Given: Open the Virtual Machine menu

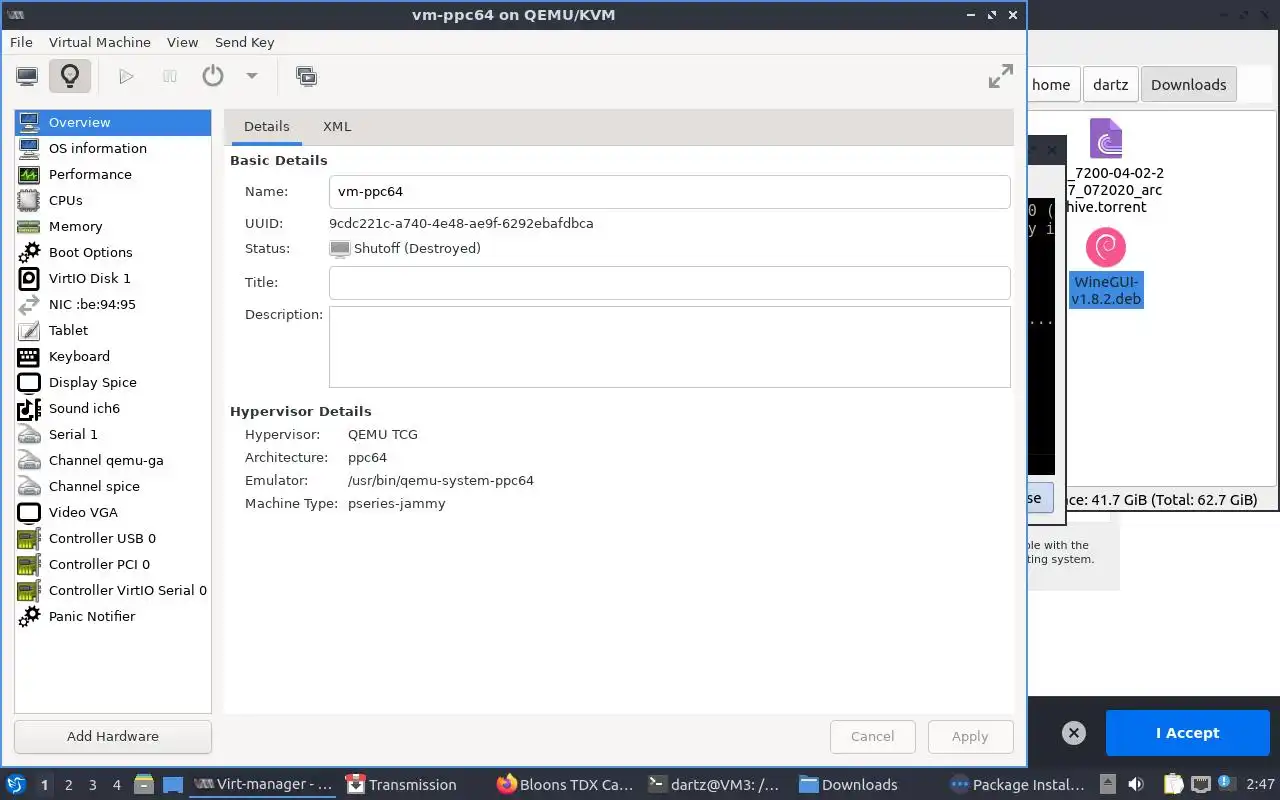Looking at the screenshot, I should click(x=100, y=42).
